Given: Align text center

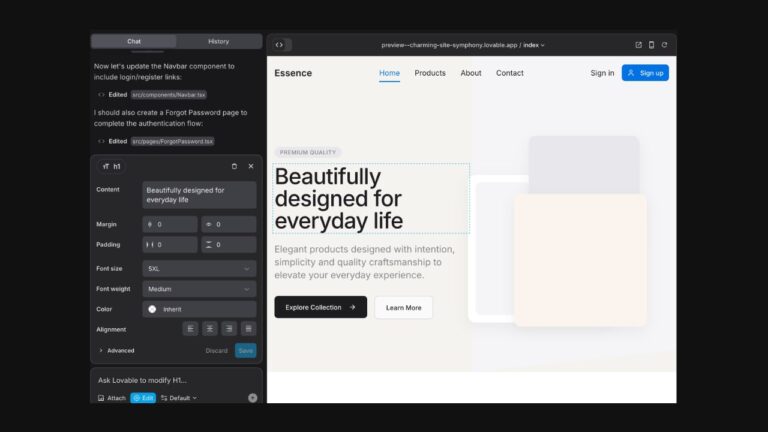Looking at the screenshot, I should pyautogui.click(x=210, y=329).
